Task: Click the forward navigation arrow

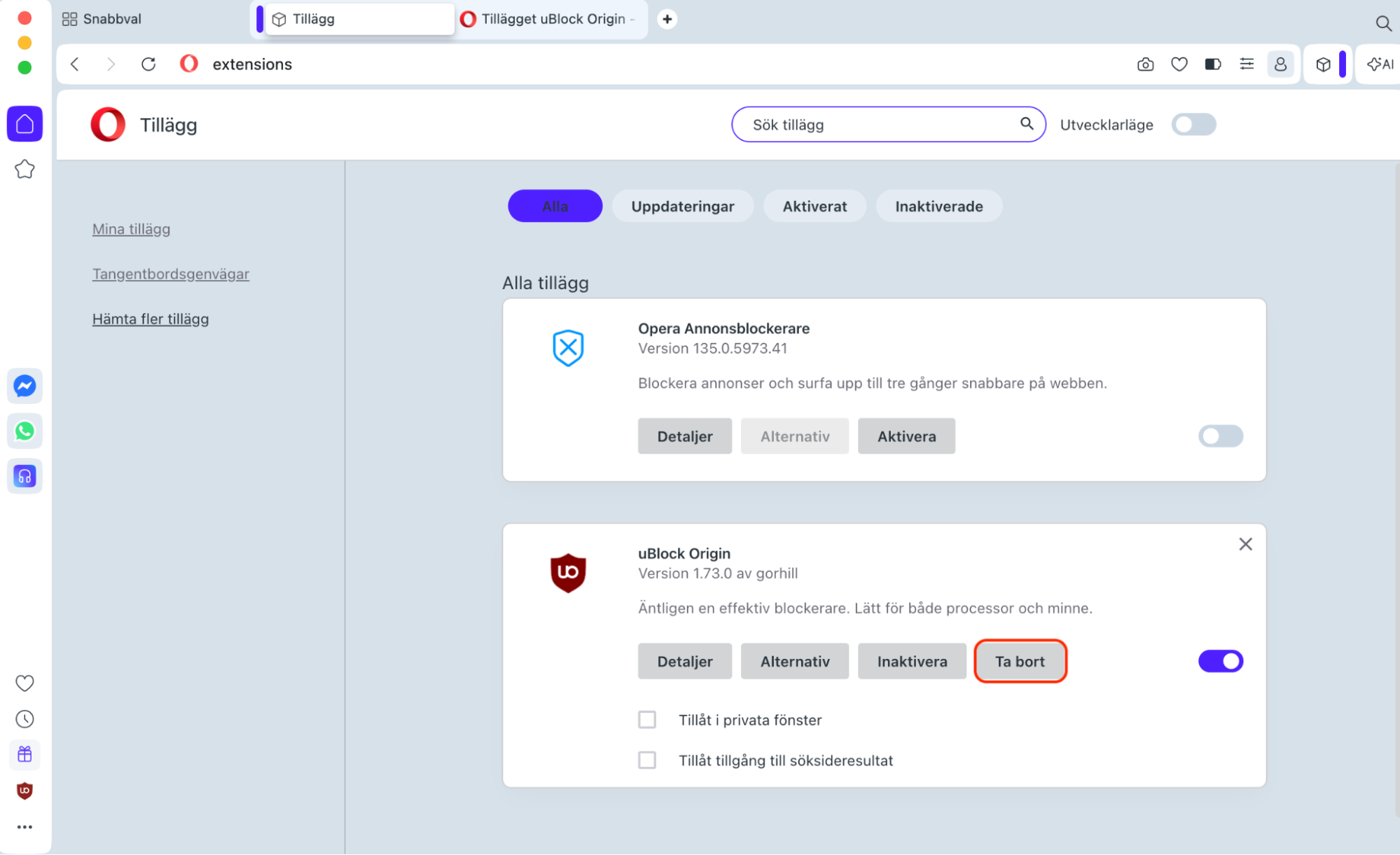Action: pos(111,64)
